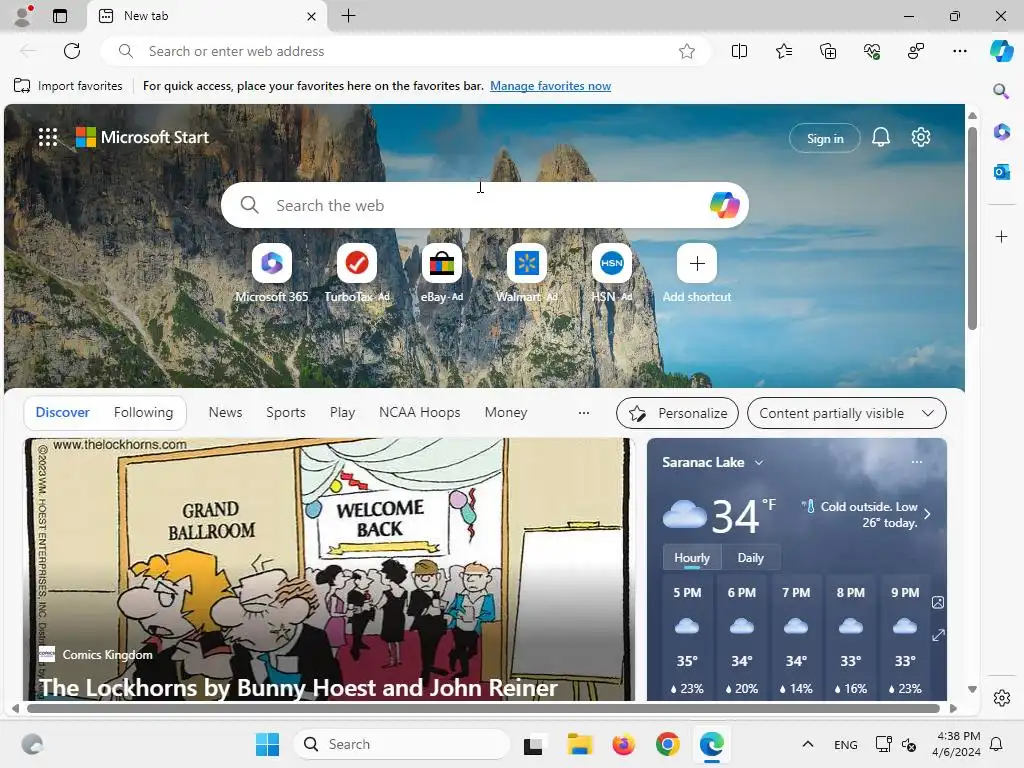Open Collections icon in toolbar
Screen dimensions: 1024x768
pyautogui.click(x=828, y=51)
